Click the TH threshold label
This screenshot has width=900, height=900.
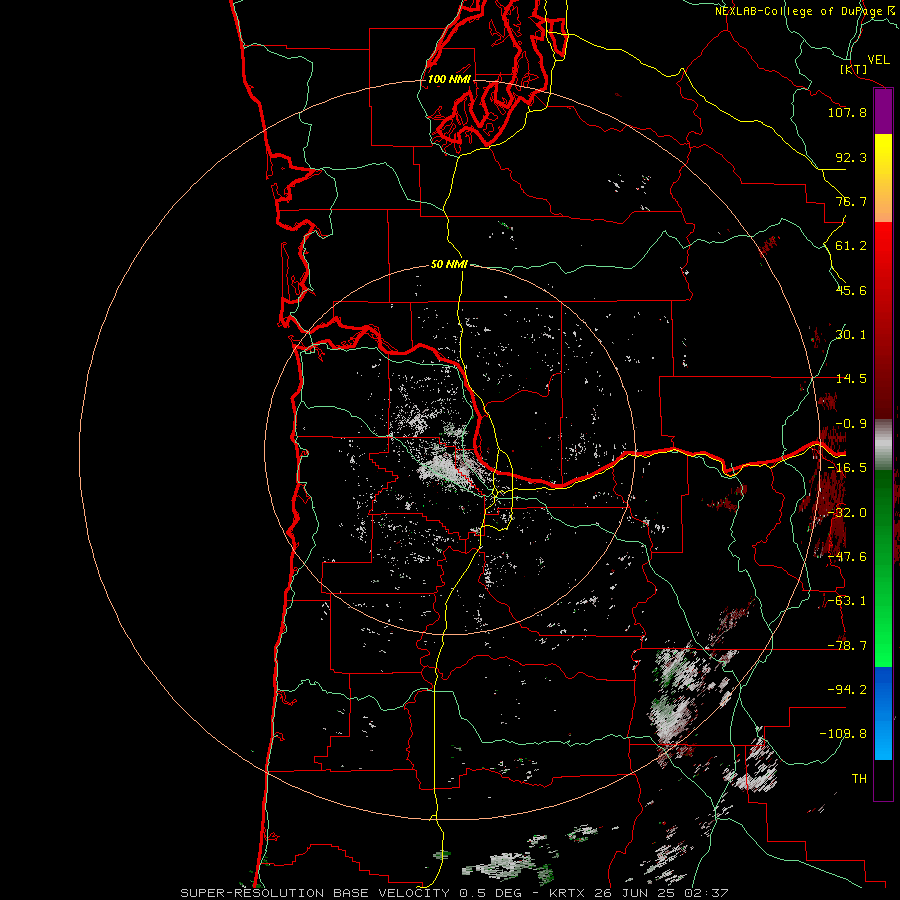tap(859, 779)
